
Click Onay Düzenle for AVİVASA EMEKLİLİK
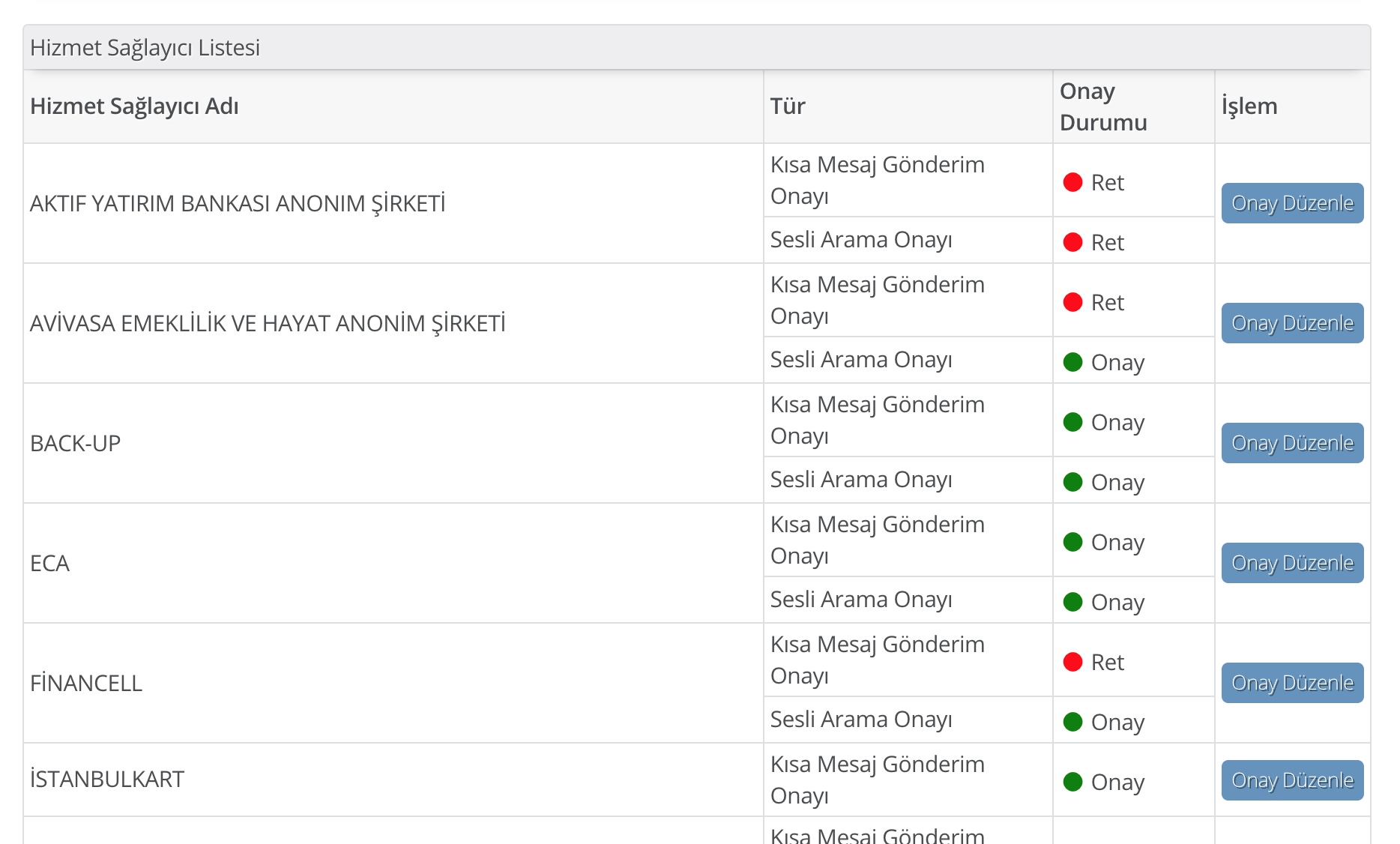pos(1292,323)
